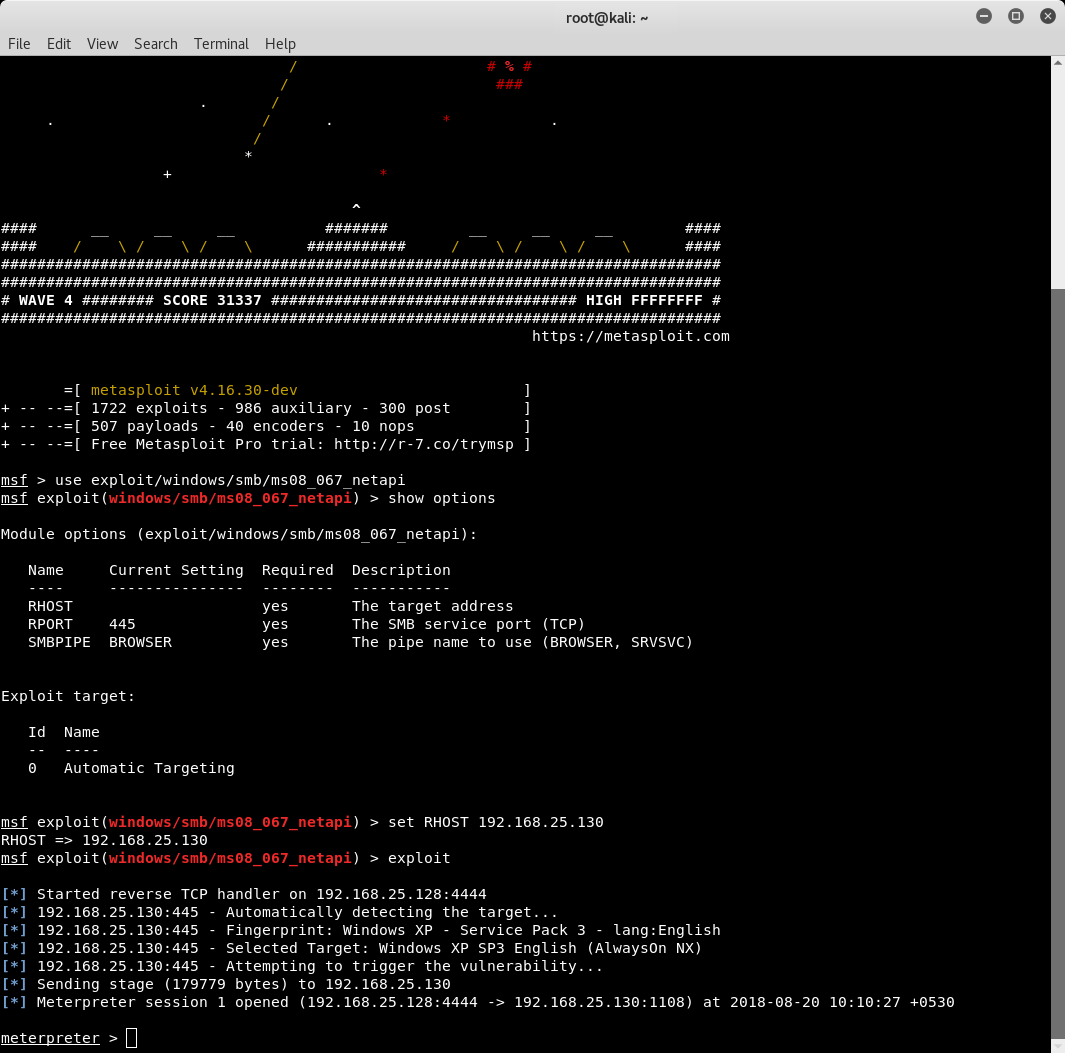Open the View menu

[x=103, y=44]
